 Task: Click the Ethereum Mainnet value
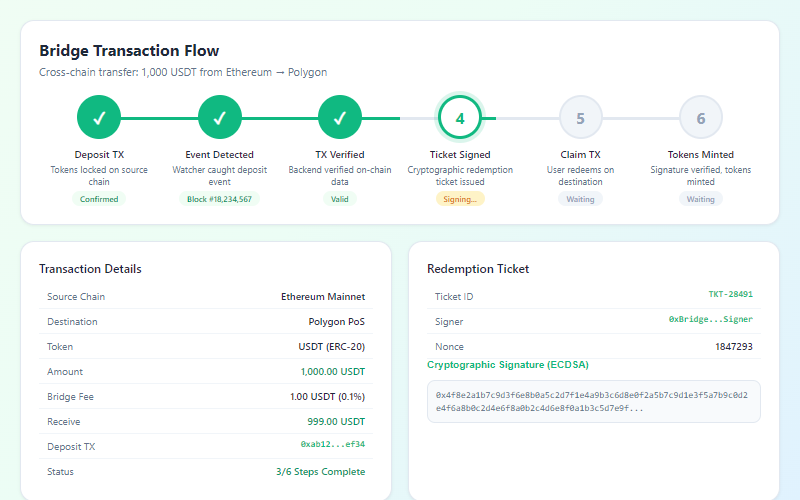pyautogui.click(x=323, y=296)
